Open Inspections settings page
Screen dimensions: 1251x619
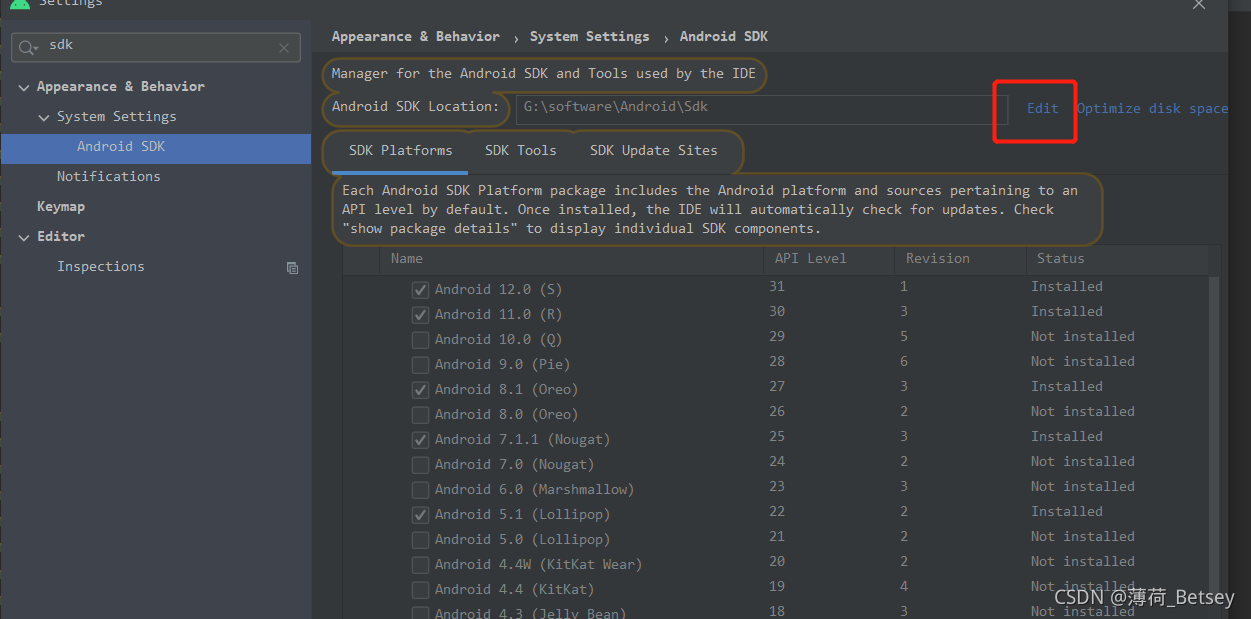pos(100,267)
